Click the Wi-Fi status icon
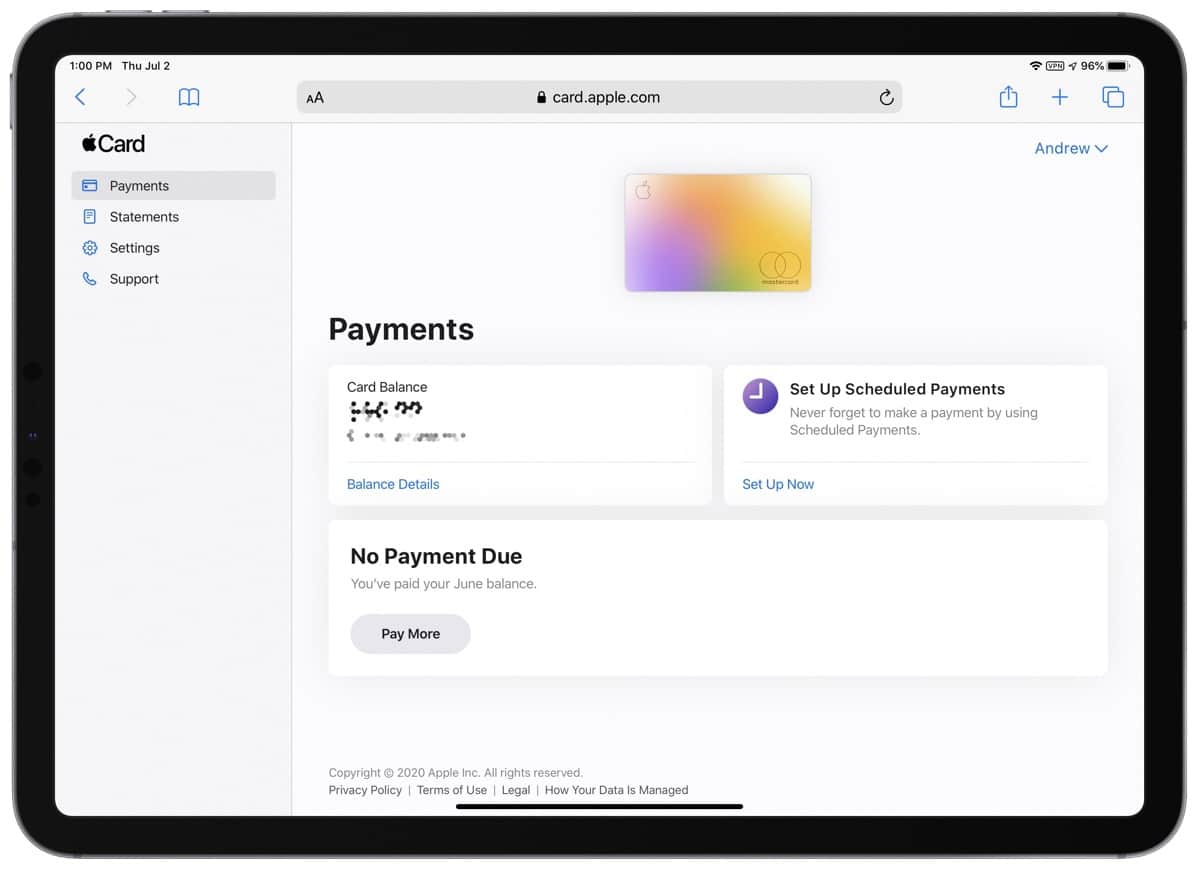This screenshot has height=871, width=1200. [x=1035, y=66]
